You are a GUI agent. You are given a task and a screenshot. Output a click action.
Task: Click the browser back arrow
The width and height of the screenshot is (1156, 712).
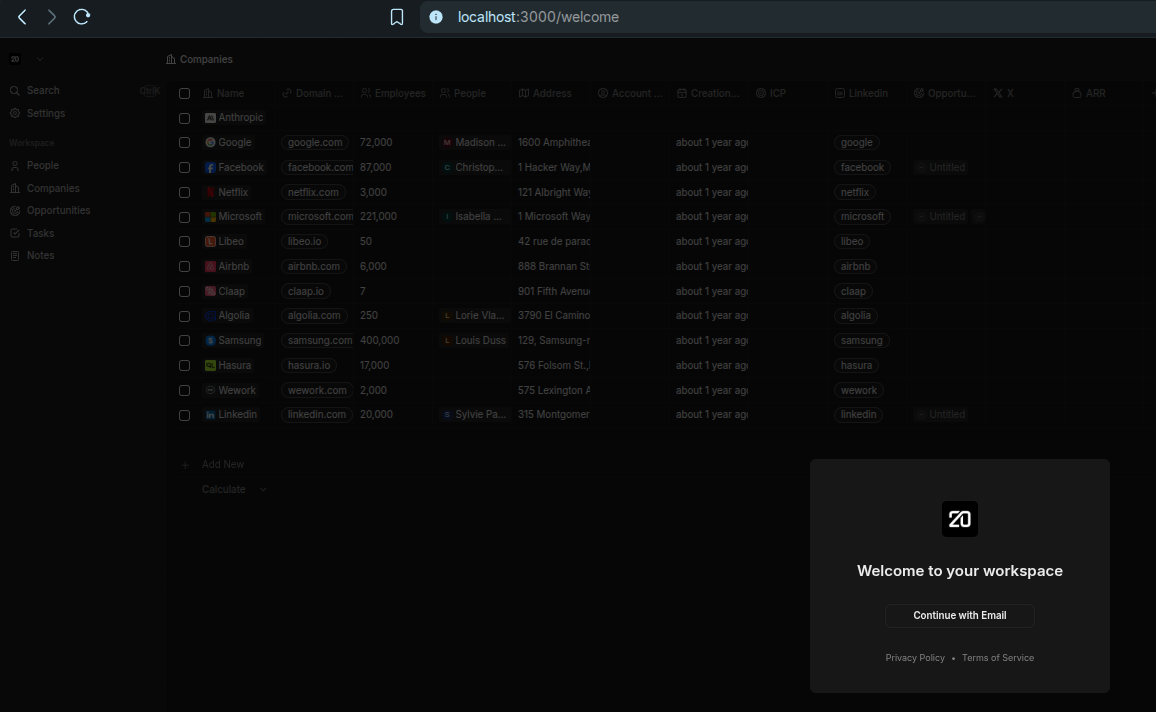click(x=22, y=17)
